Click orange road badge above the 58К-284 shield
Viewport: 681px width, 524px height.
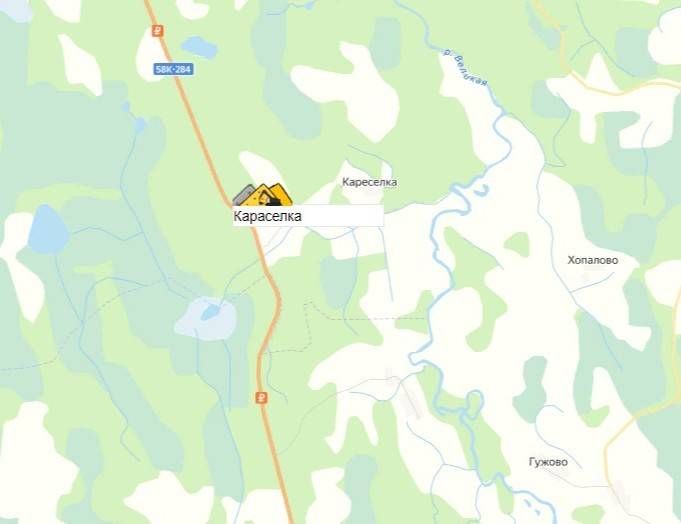point(158,31)
